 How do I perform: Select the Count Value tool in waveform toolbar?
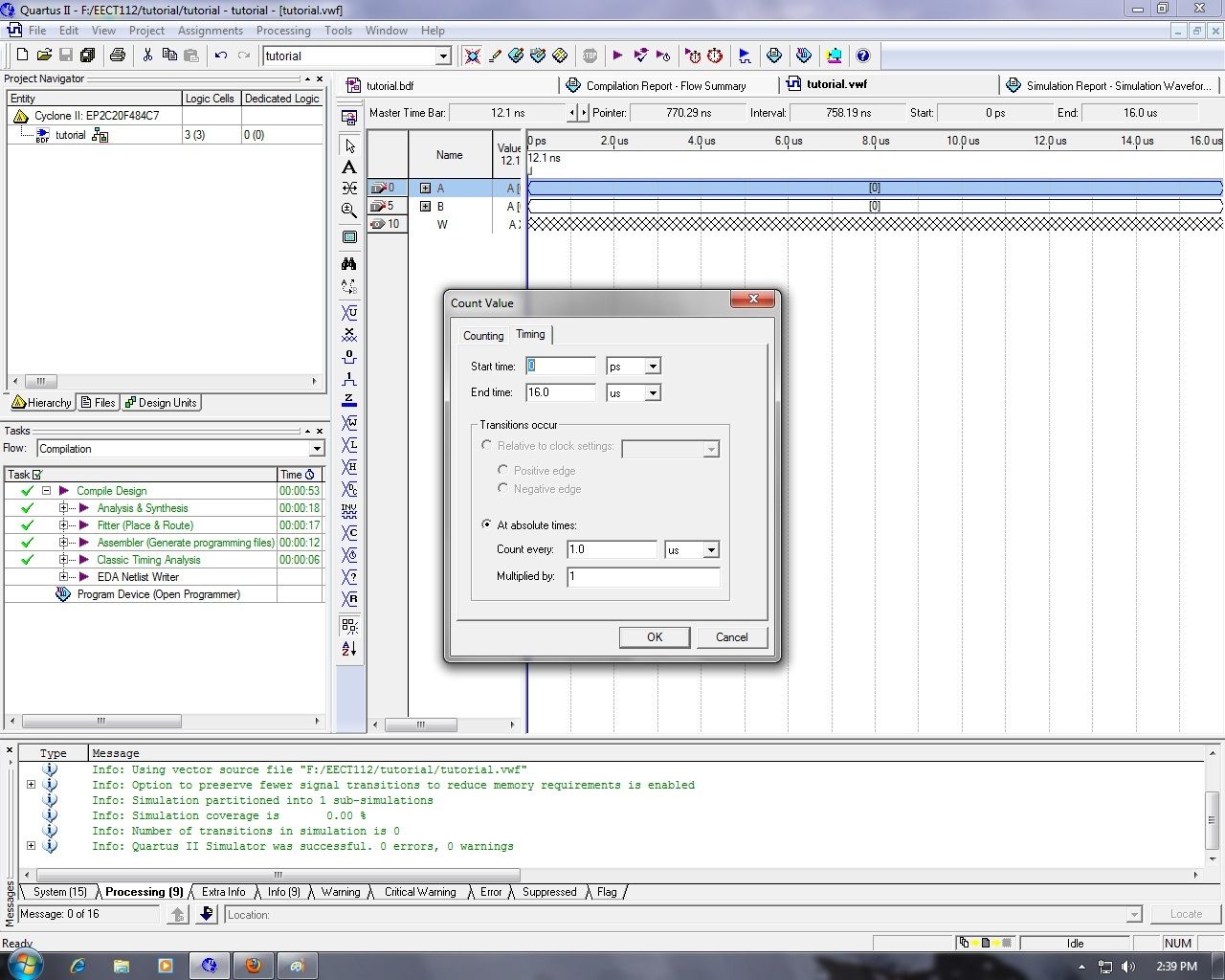click(x=349, y=532)
